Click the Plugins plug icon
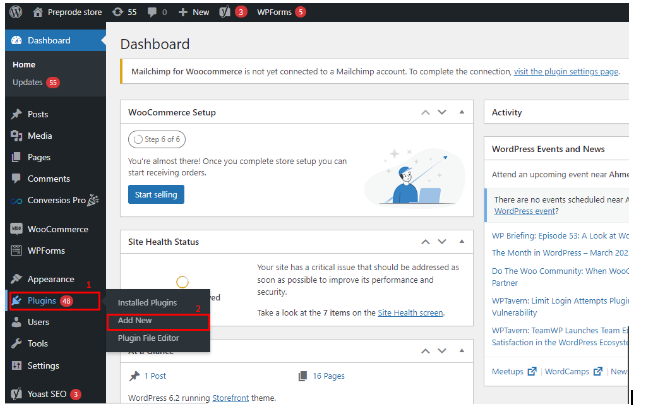The height and width of the screenshot is (405, 645). tap(16, 301)
